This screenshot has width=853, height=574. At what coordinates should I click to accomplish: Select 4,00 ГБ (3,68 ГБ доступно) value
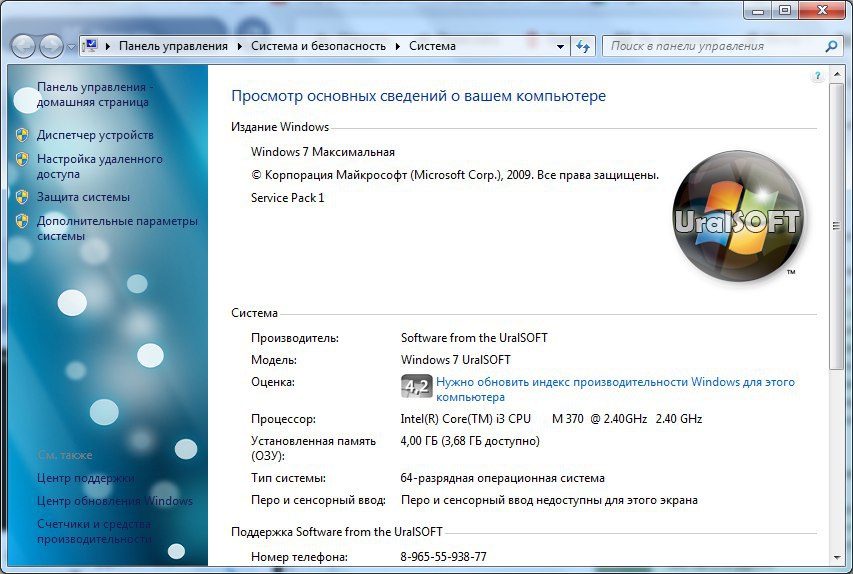[x=470, y=441]
